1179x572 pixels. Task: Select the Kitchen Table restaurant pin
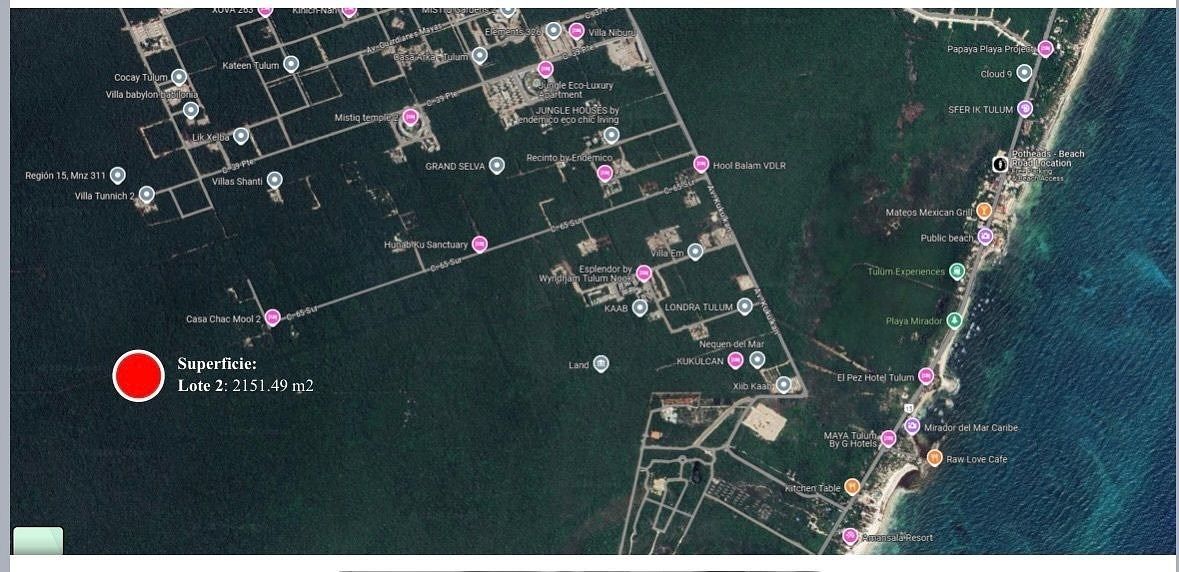pos(852,487)
